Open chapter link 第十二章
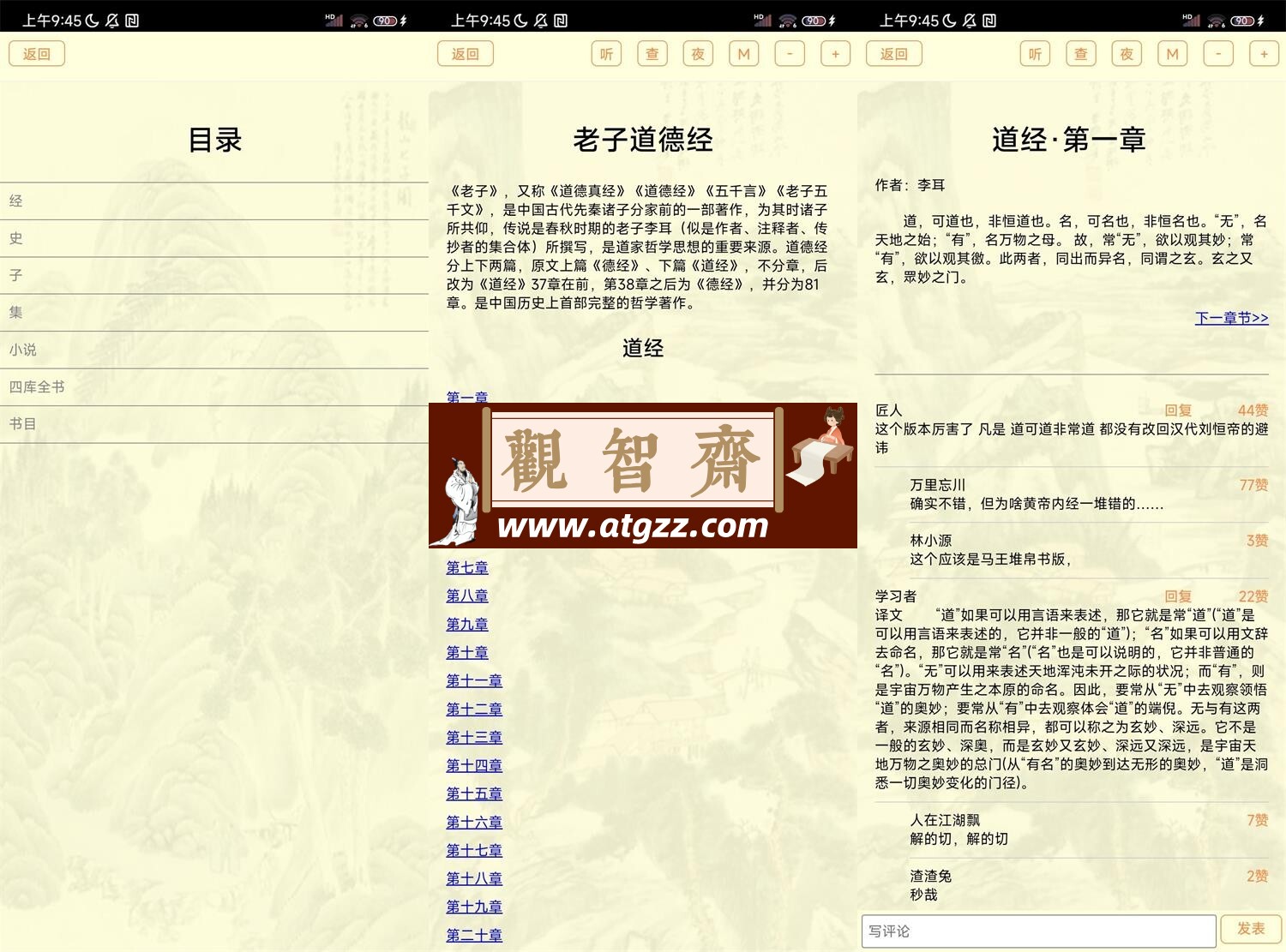Screen dimensions: 1286x952 coord(474,709)
